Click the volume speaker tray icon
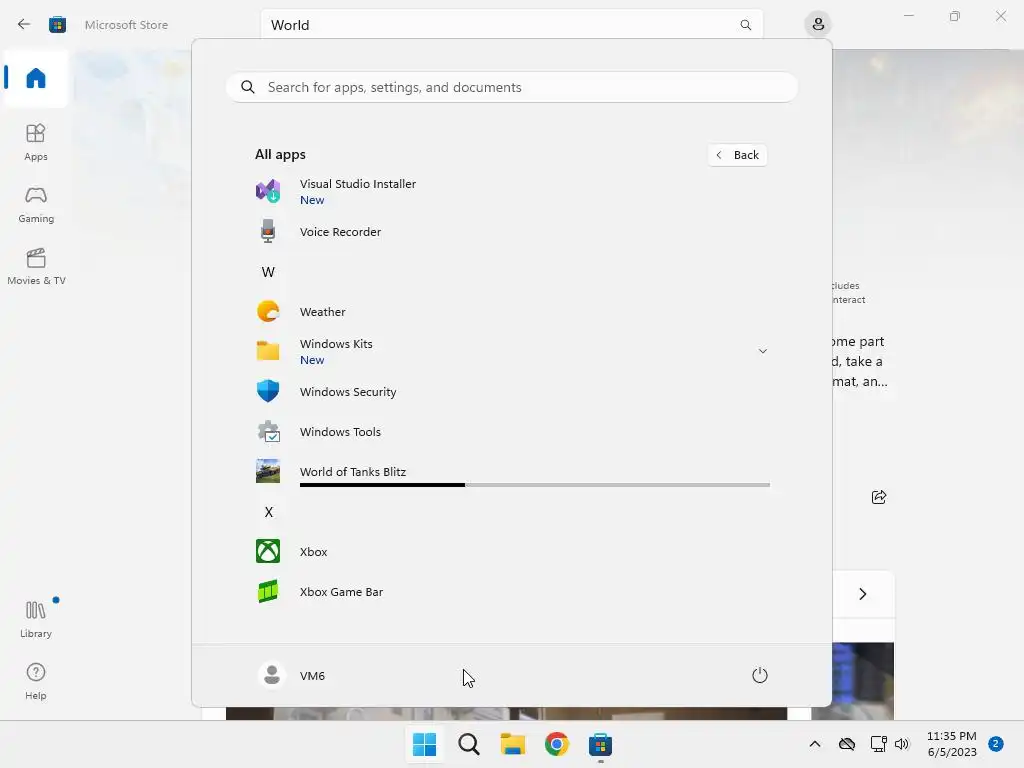Screen dimensions: 1024x768 (x=902, y=744)
